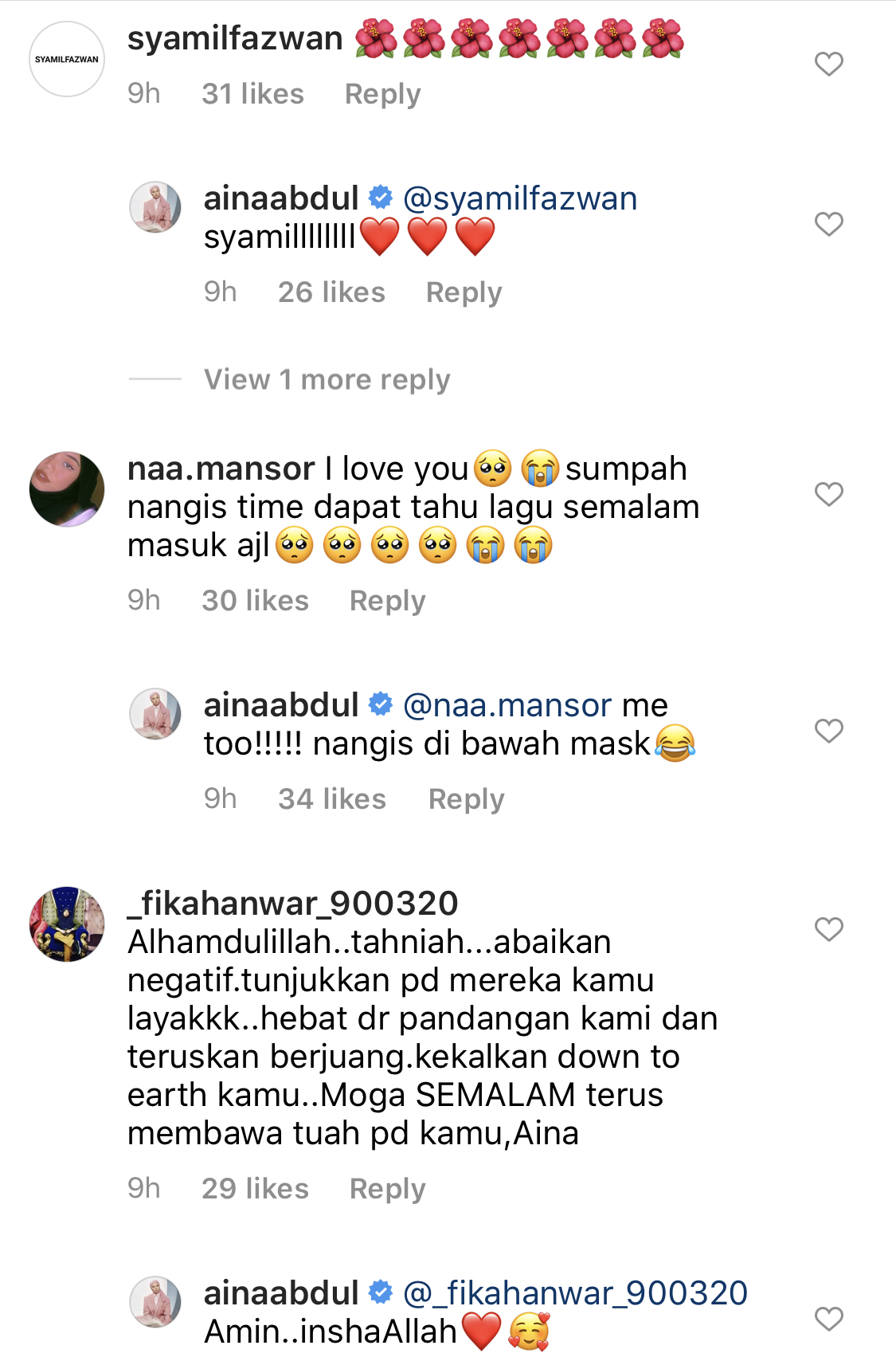Reply to ainaabdul's 26-likes comment
This screenshot has height=1361, width=896.
tap(464, 292)
